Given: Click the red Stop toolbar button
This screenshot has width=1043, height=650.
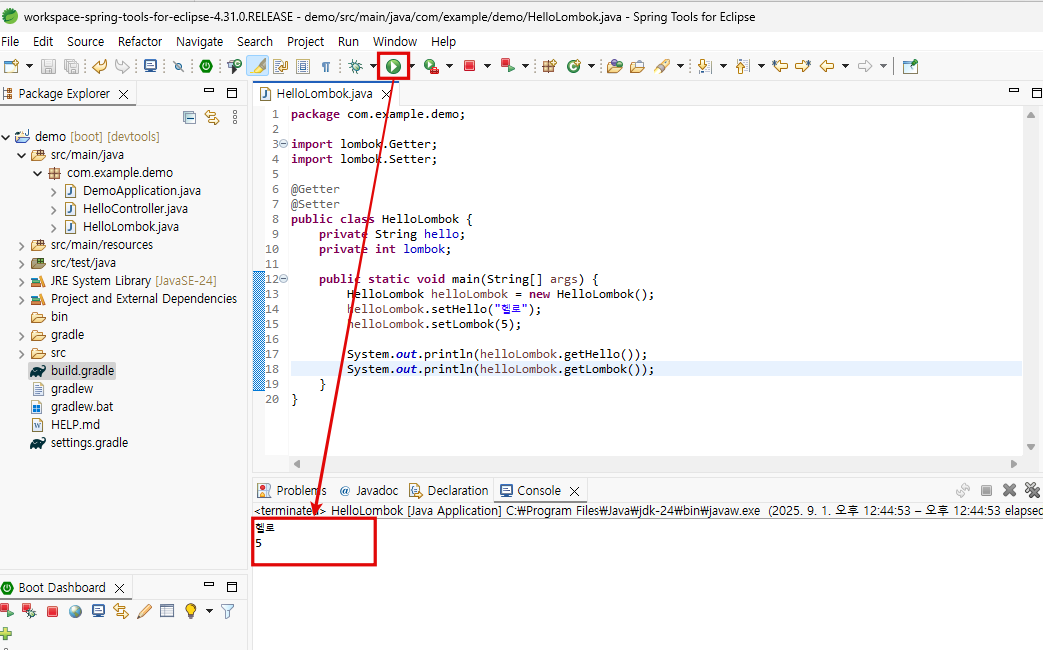Looking at the screenshot, I should pyautogui.click(x=468, y=66).
